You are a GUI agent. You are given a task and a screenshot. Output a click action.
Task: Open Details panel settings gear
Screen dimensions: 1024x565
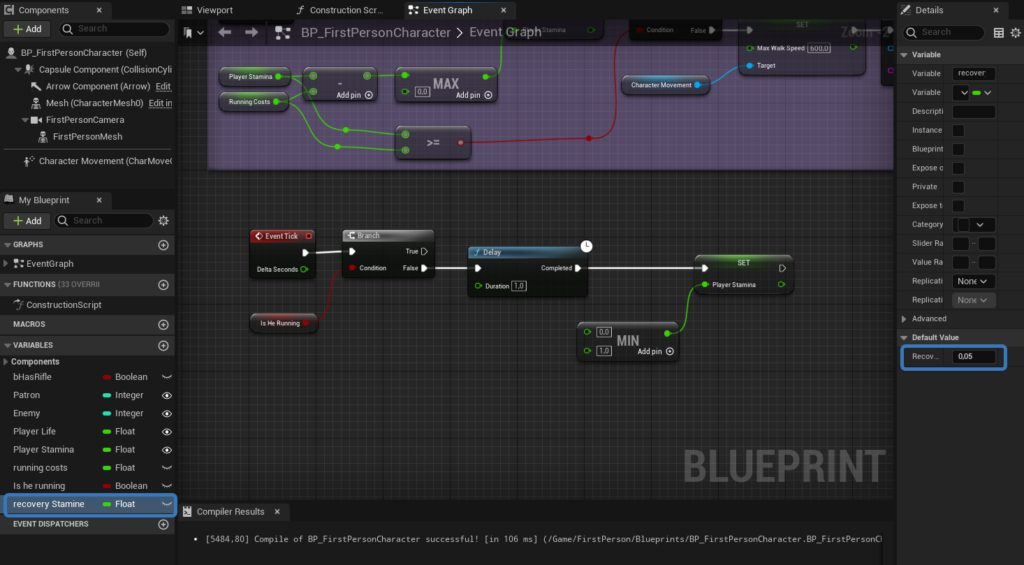tap(1016, 32)
